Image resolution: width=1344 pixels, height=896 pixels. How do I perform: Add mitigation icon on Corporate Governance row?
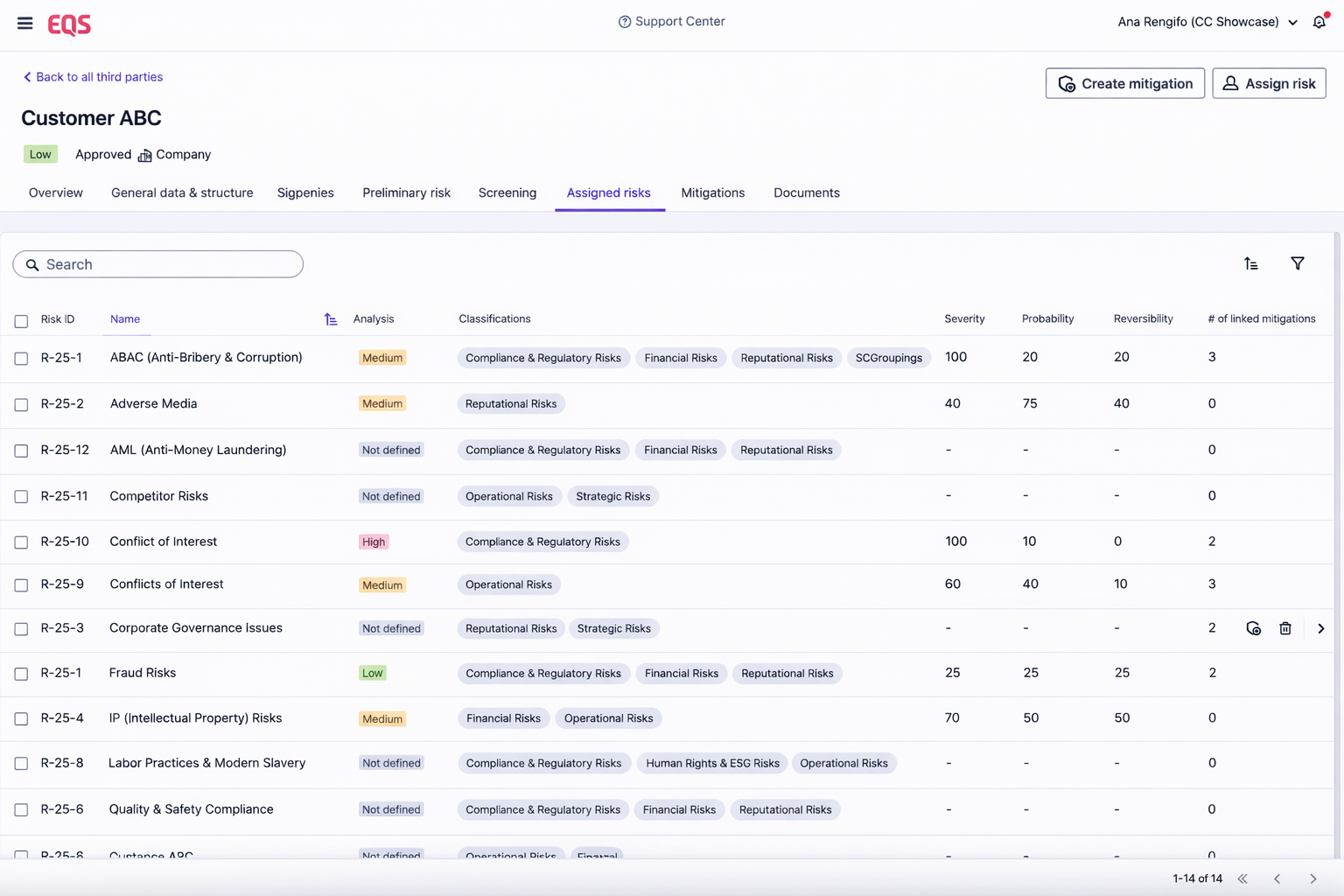pos(1253,628)
